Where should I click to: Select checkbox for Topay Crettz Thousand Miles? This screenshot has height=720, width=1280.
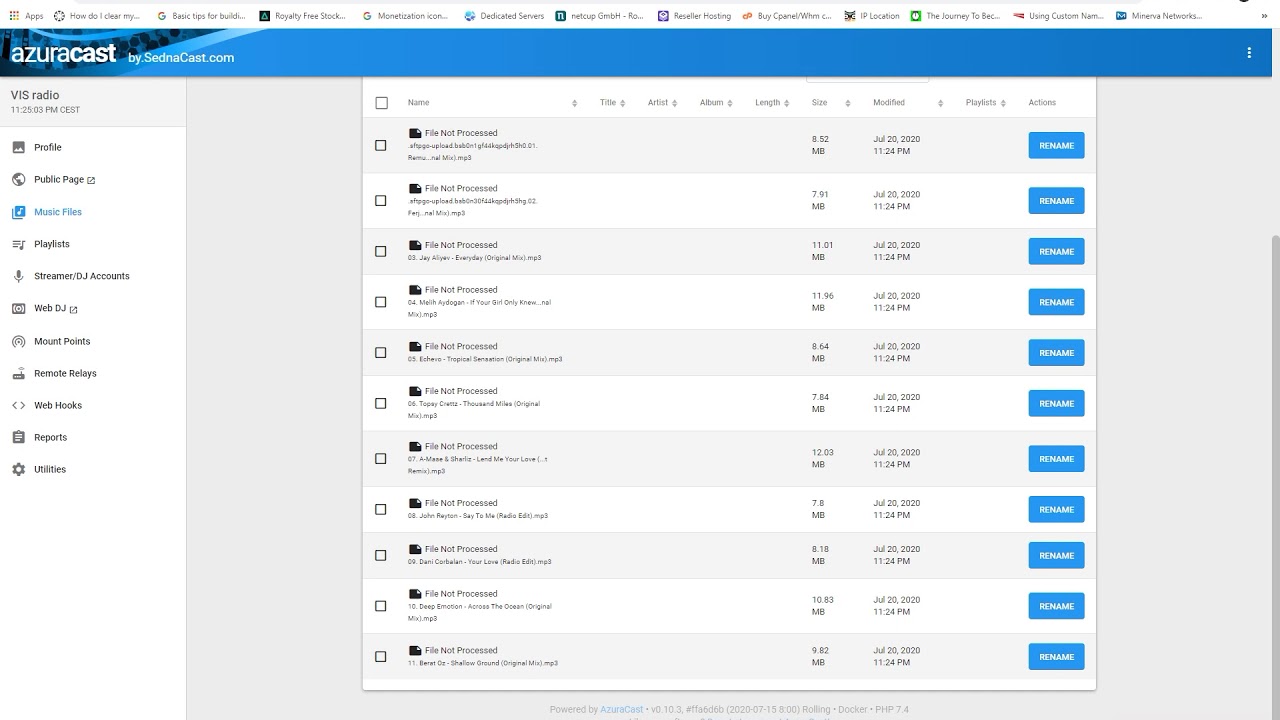click(x=380, y=403)
